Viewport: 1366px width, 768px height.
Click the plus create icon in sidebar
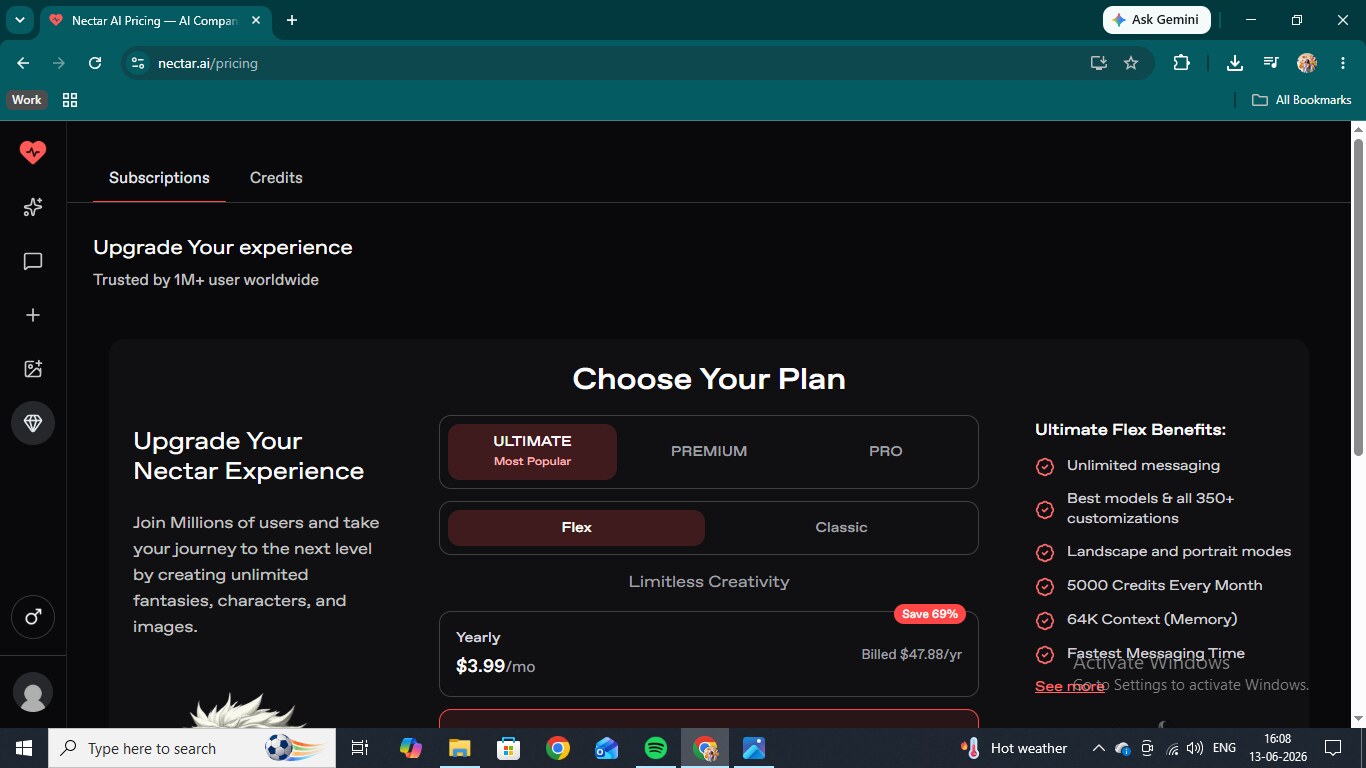click(x=33, y=315)
